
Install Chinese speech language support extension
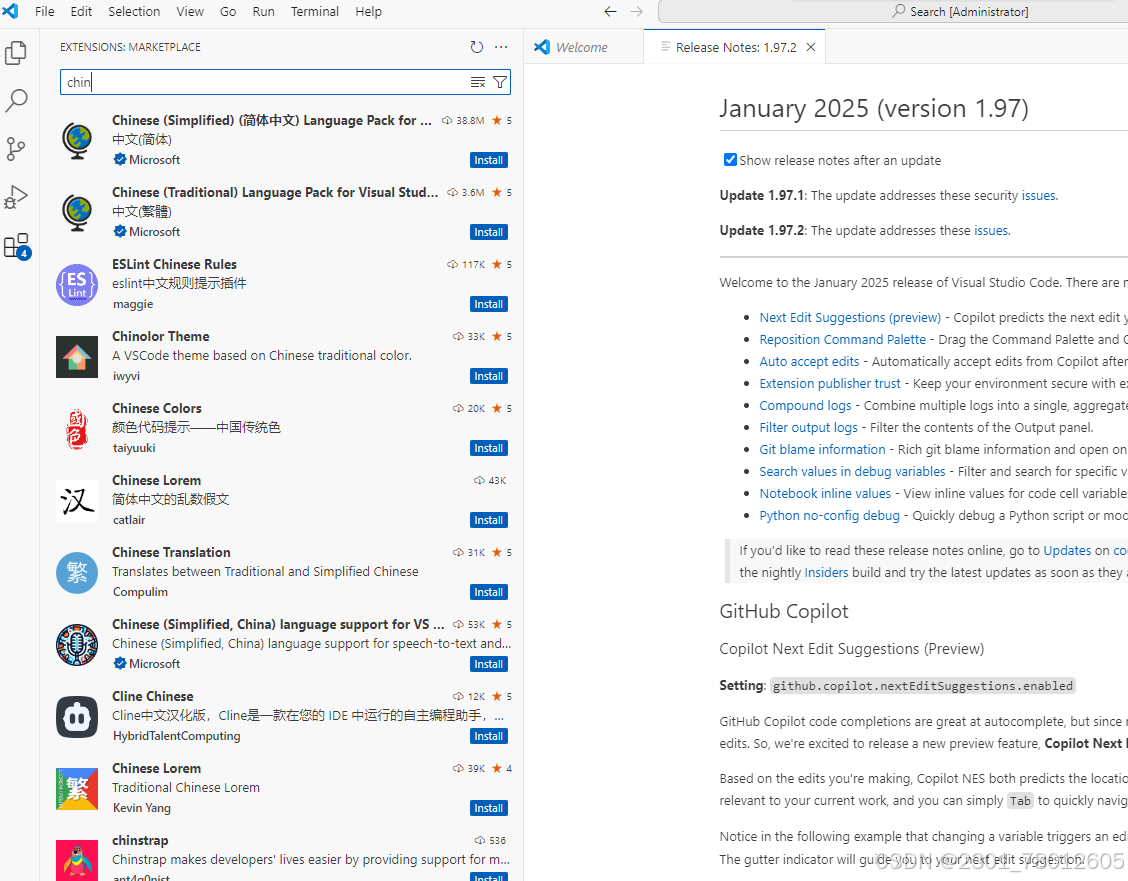coord(488,663)
